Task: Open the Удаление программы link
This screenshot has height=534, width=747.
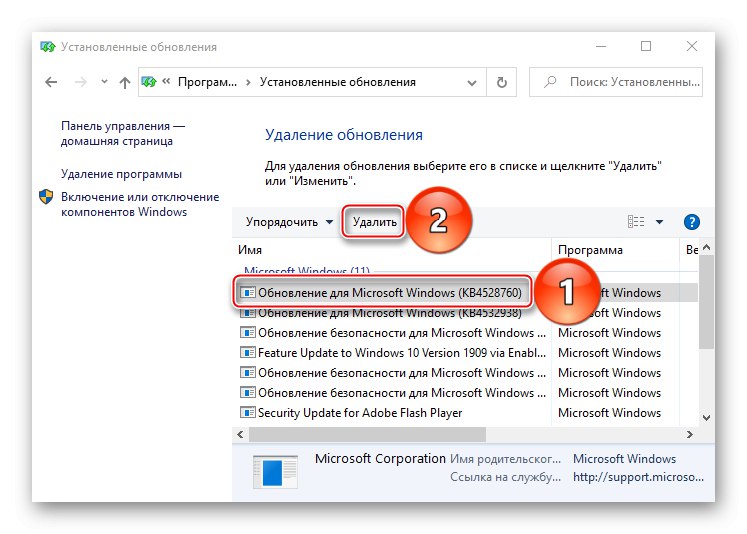Action: 121,174
